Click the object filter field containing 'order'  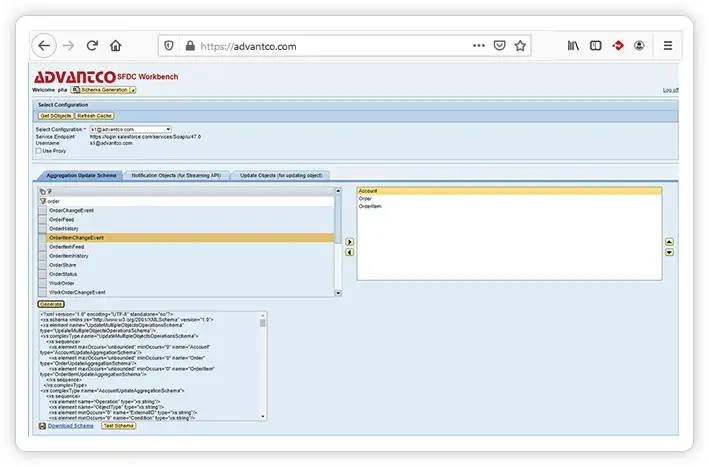pos(190,201)
